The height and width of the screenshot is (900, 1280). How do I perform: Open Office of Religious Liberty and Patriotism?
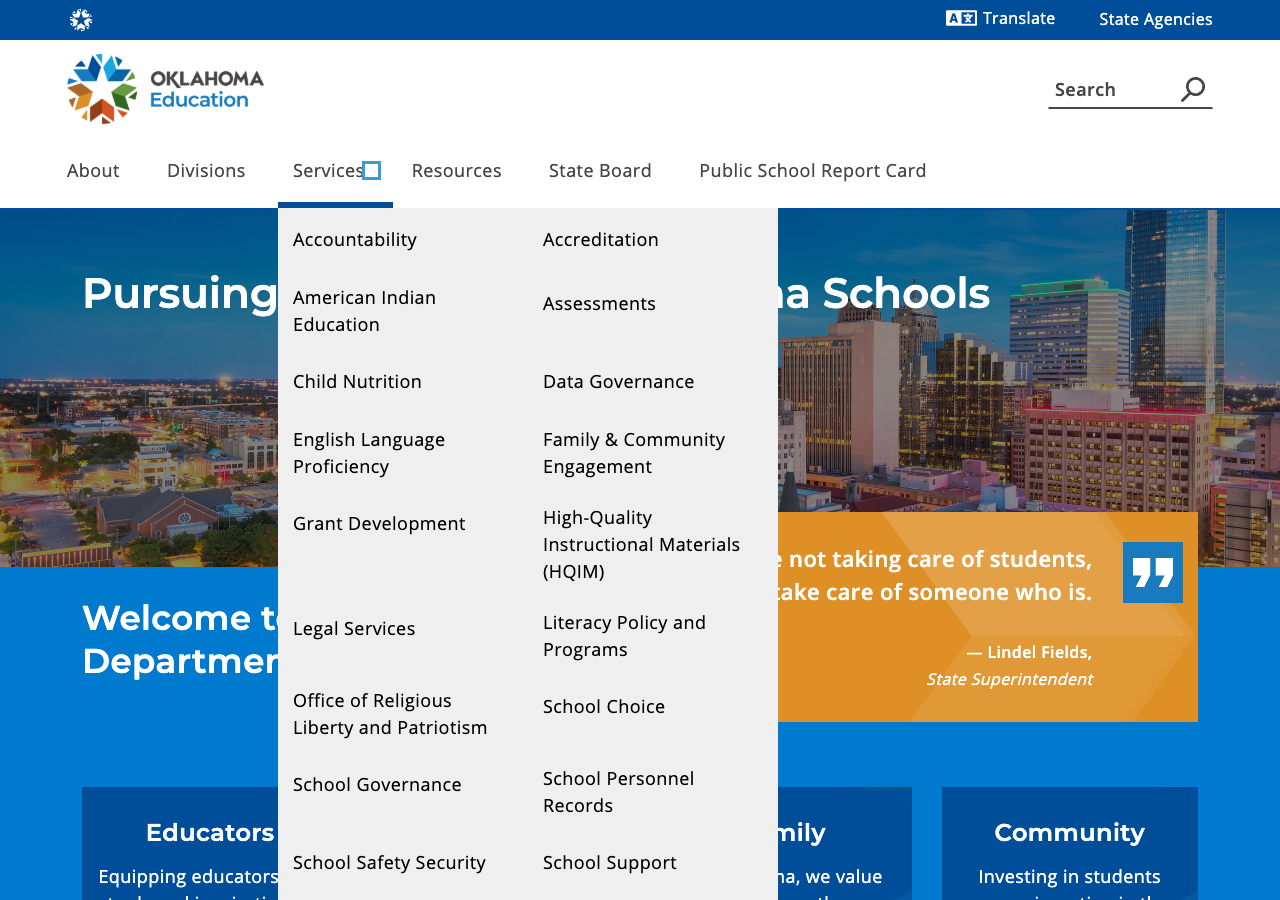pyautogui.click(x=390, y=714)
